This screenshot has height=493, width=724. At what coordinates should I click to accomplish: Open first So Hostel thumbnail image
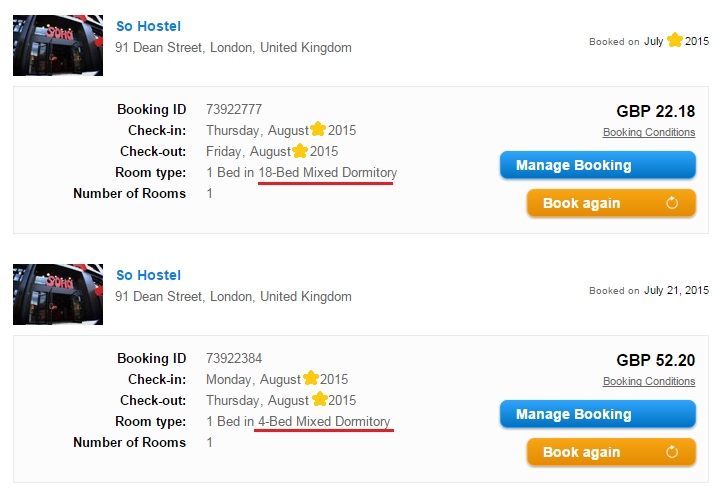[x=58, y=46]
